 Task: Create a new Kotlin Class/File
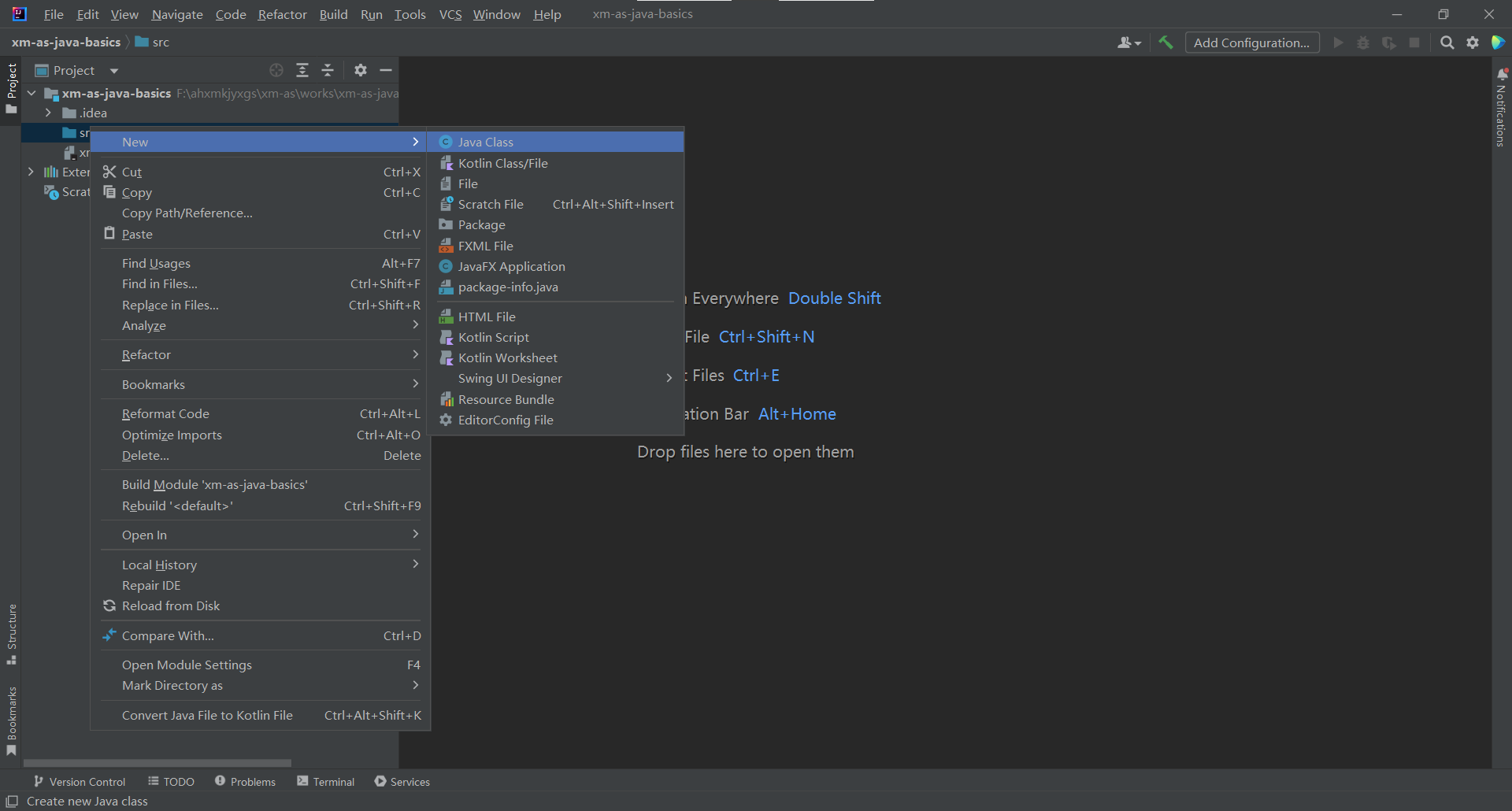[555, 163]
